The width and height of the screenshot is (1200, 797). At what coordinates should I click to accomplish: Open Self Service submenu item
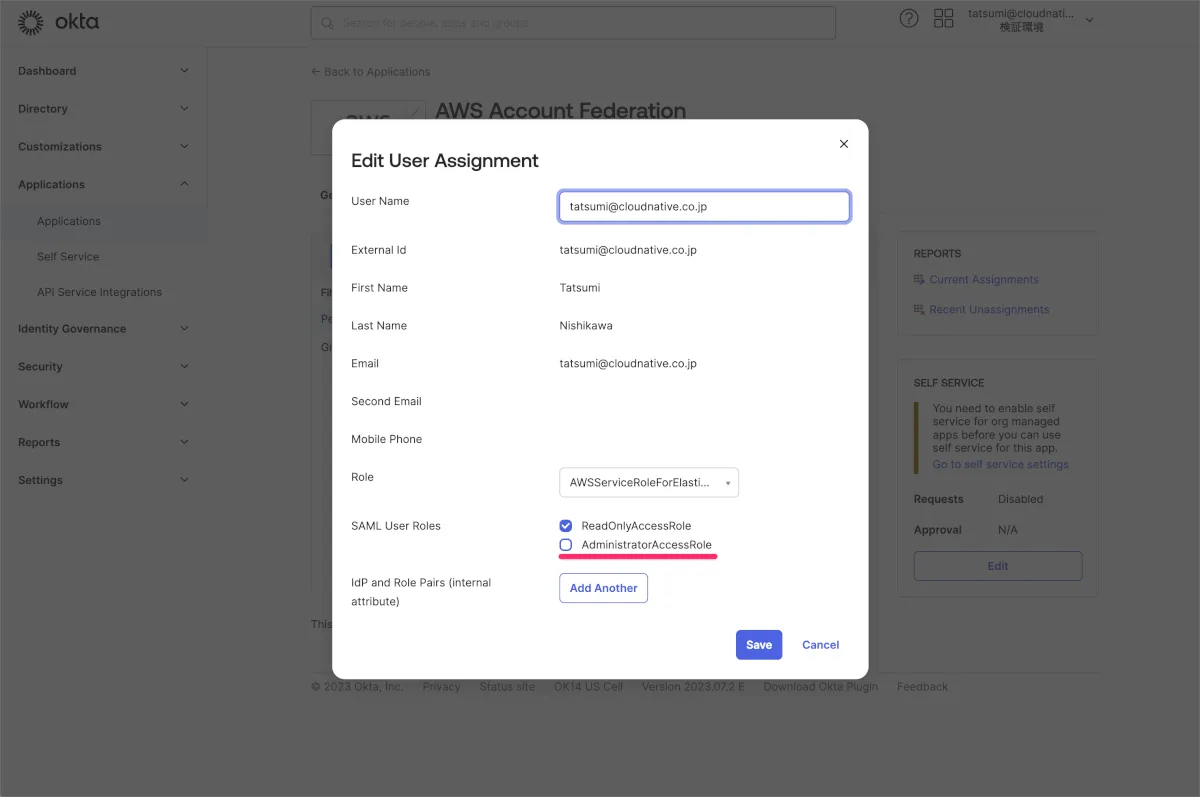click(x=68, y=257)
